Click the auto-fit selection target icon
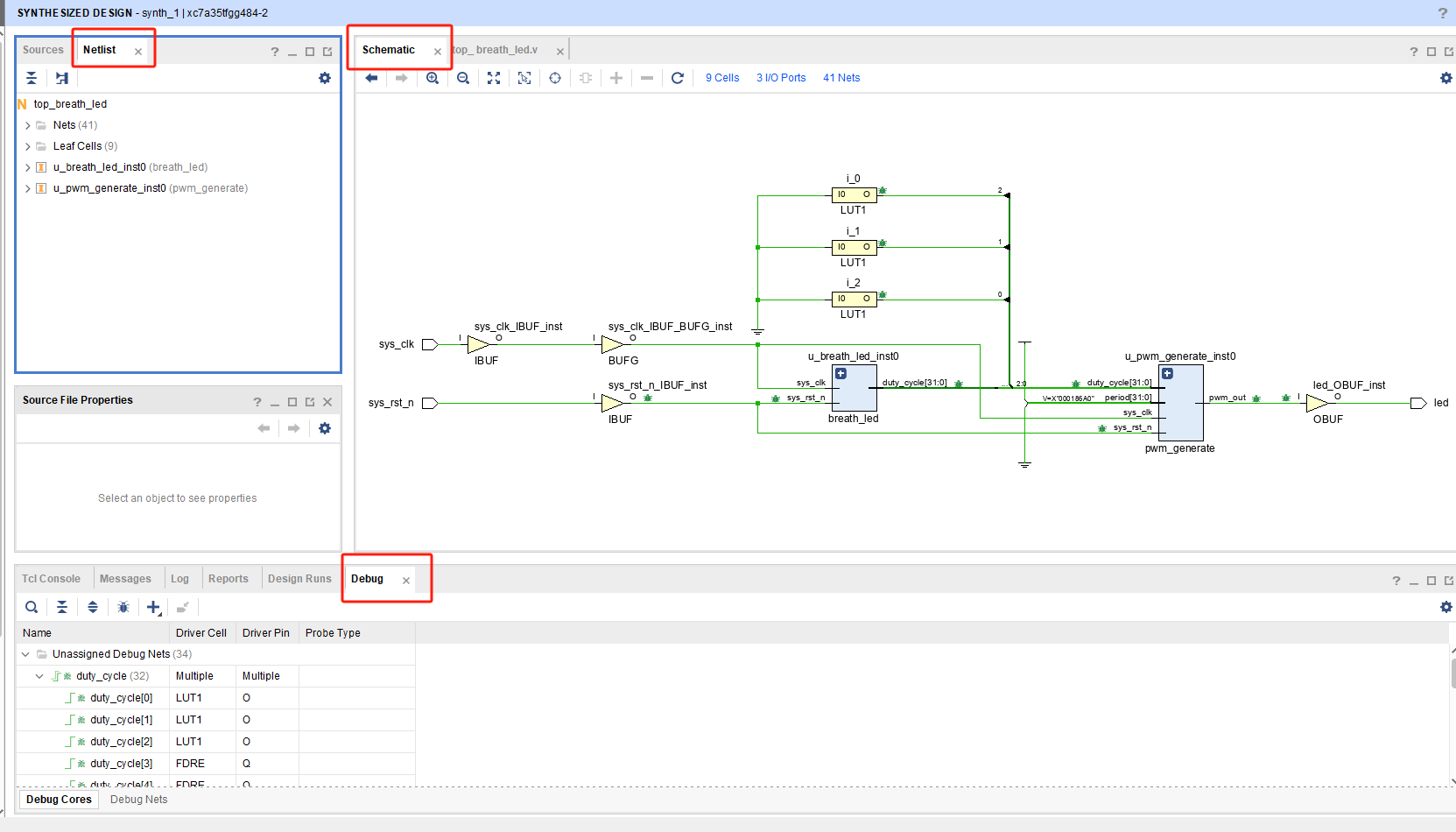 [x=555, y=78]
